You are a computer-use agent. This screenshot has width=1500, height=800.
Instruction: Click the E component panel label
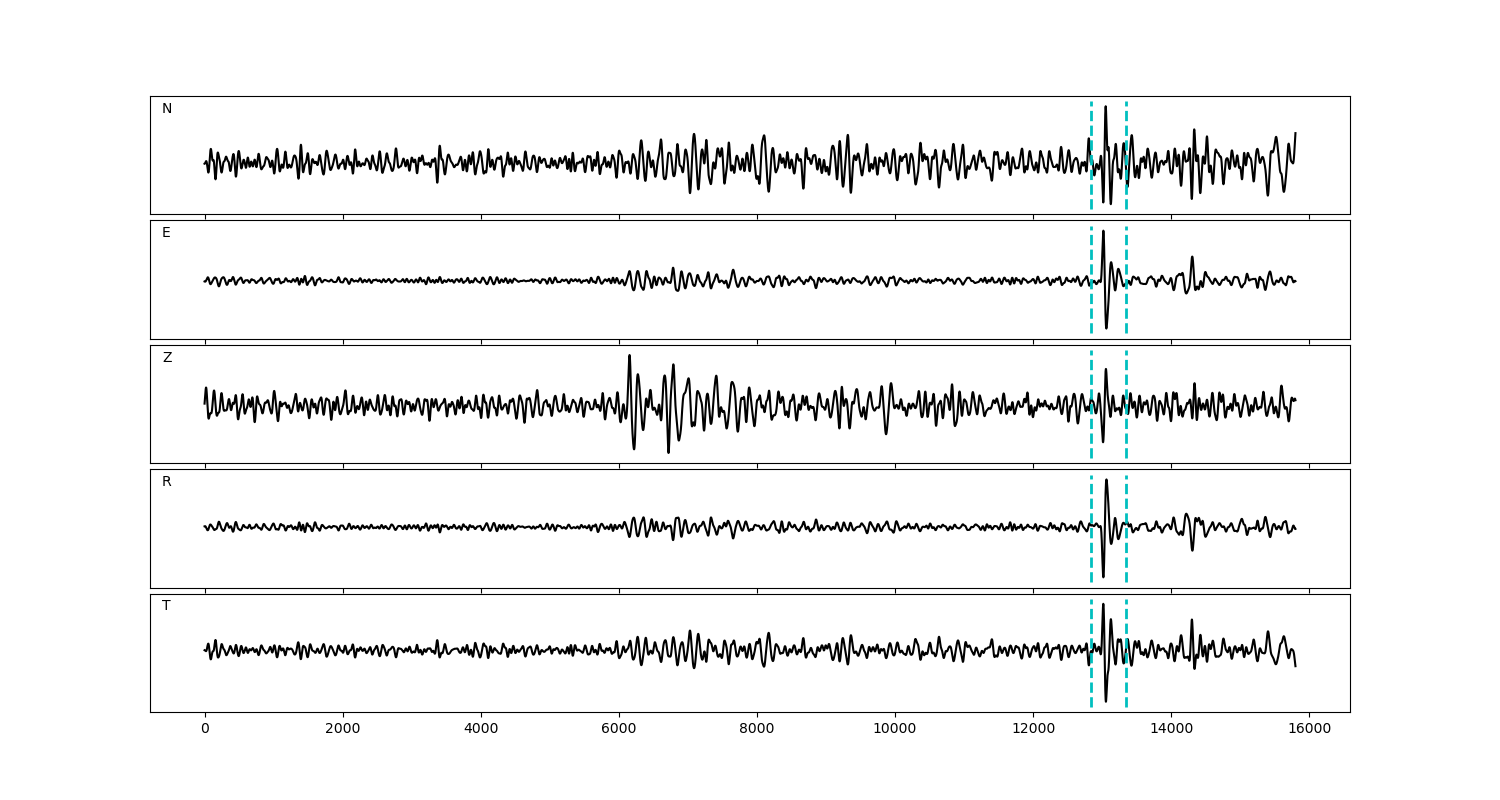coord(166,233)
